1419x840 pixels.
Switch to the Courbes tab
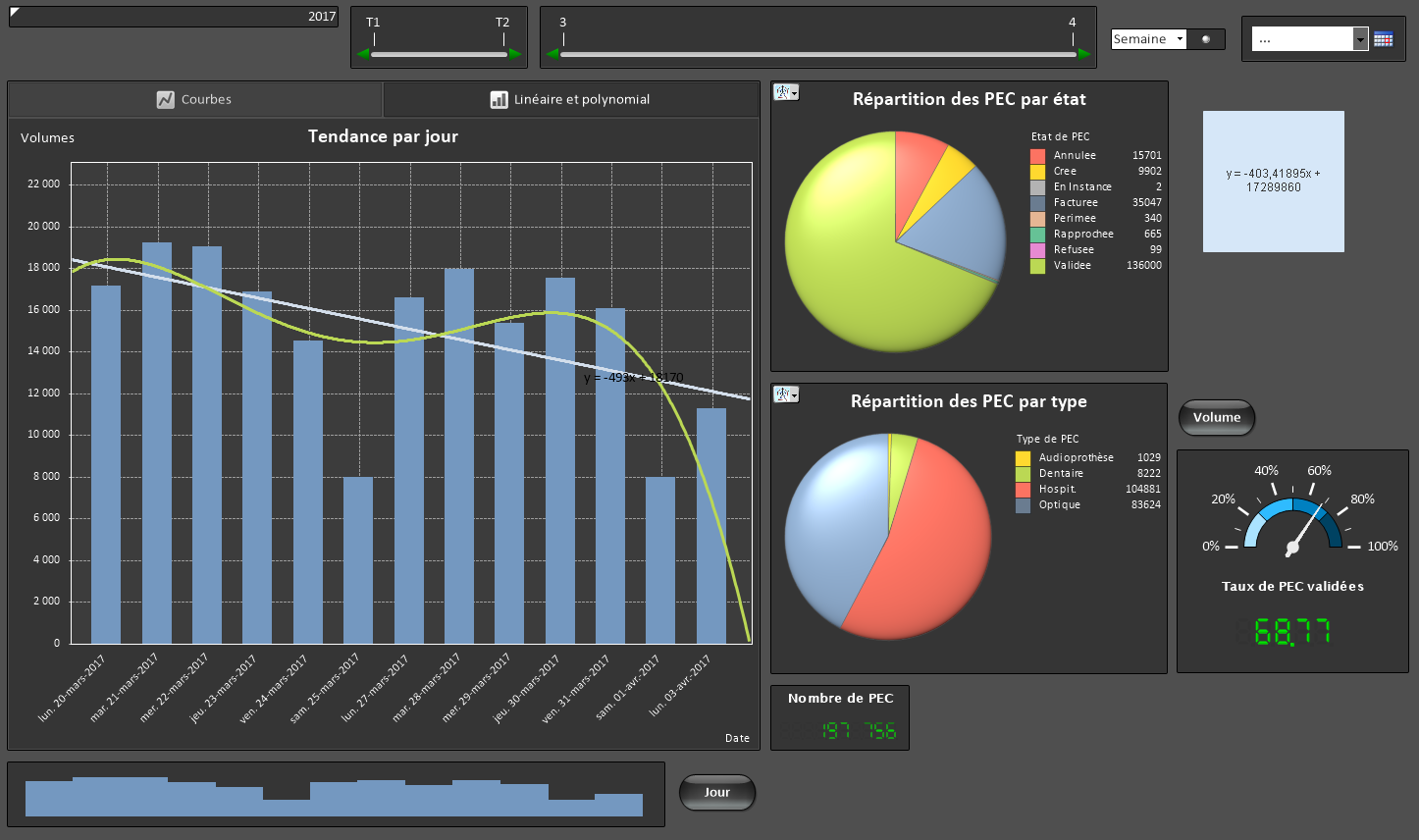pos(195,99)
